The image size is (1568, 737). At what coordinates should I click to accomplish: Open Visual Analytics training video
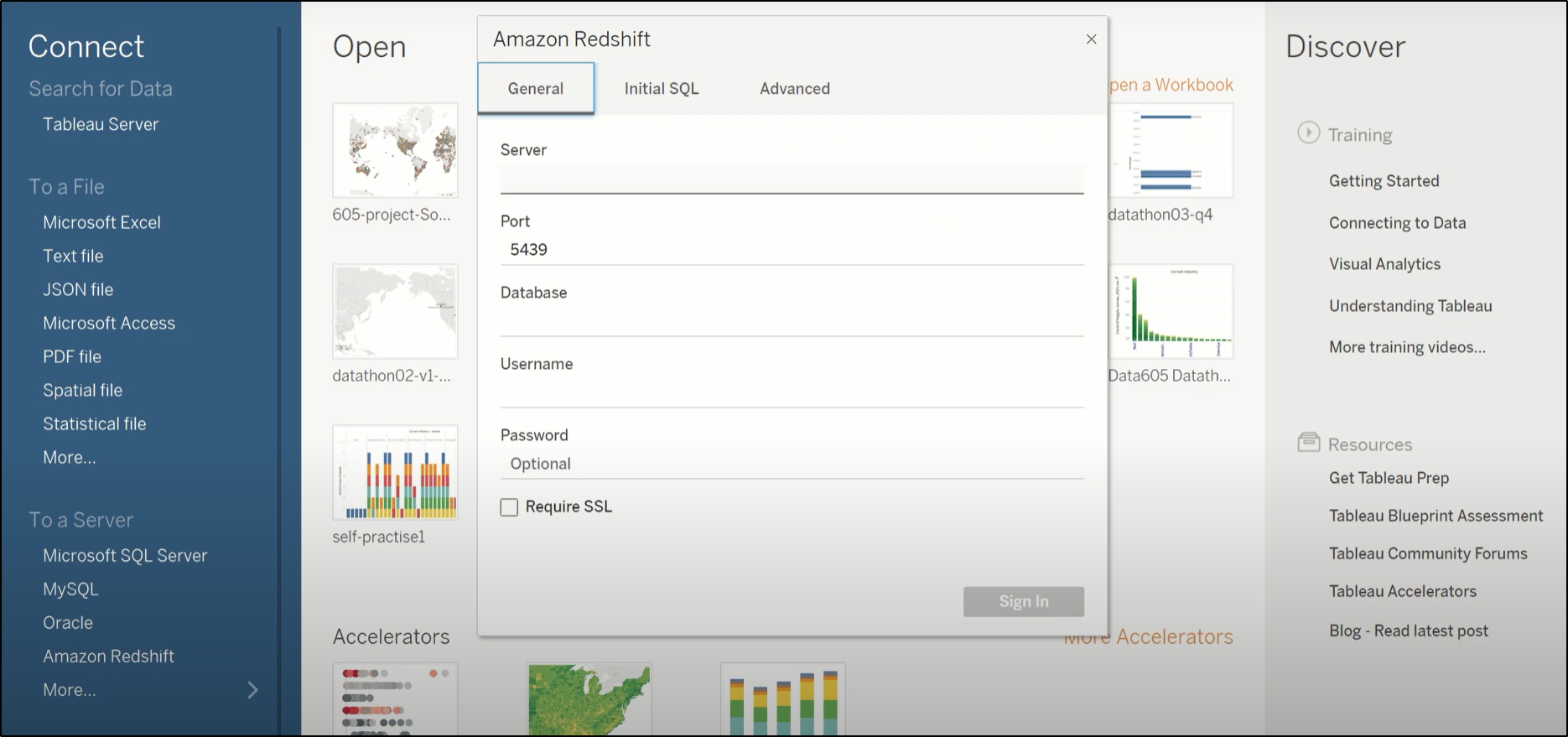1384,264
